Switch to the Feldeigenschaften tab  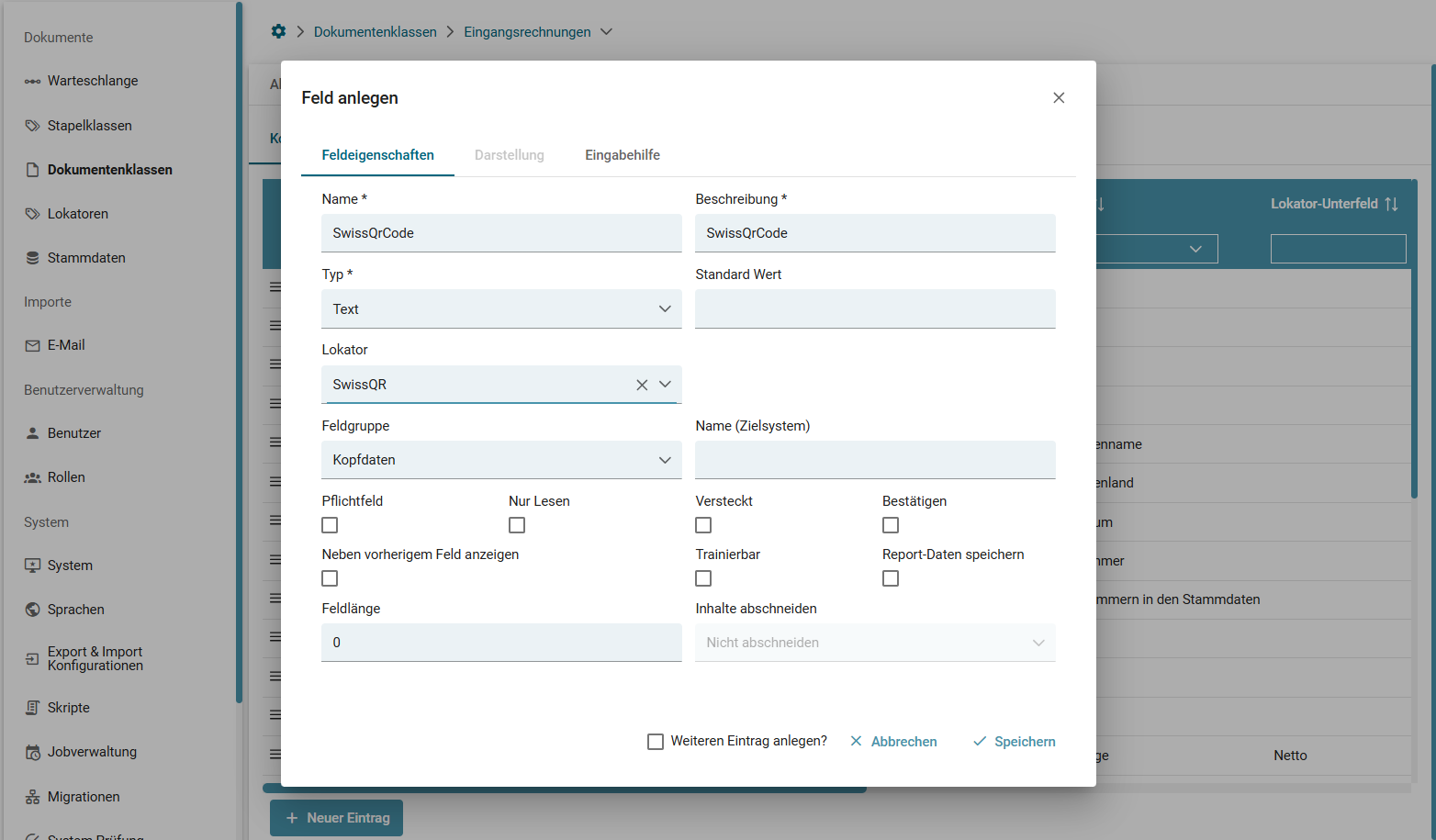click(377, 155)
